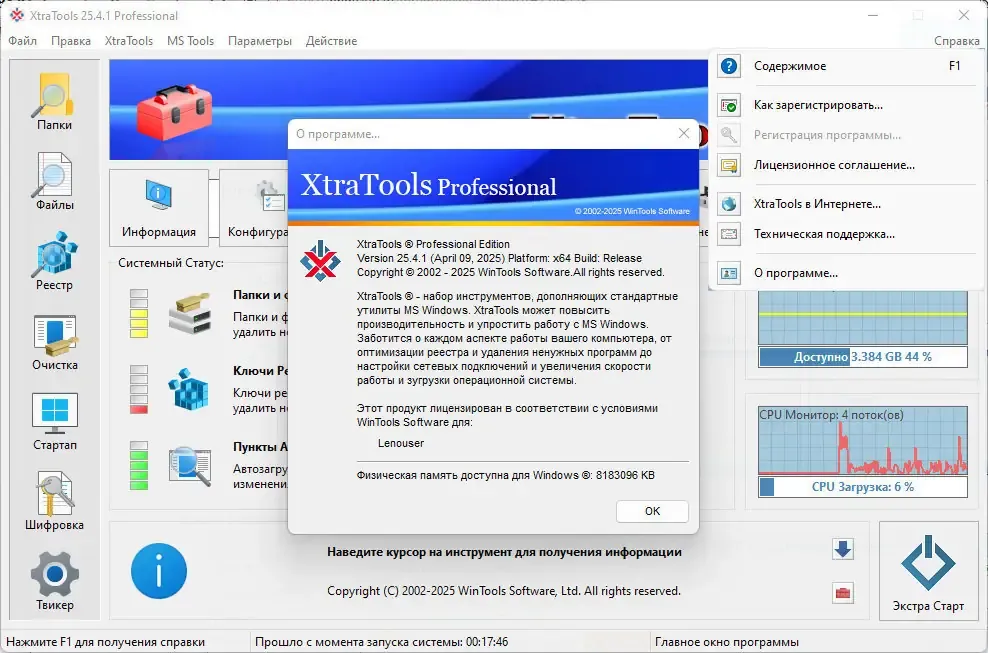This screenshot has width=988, height=653.
Task: Close the XtraTools main window
Action: 963,15
